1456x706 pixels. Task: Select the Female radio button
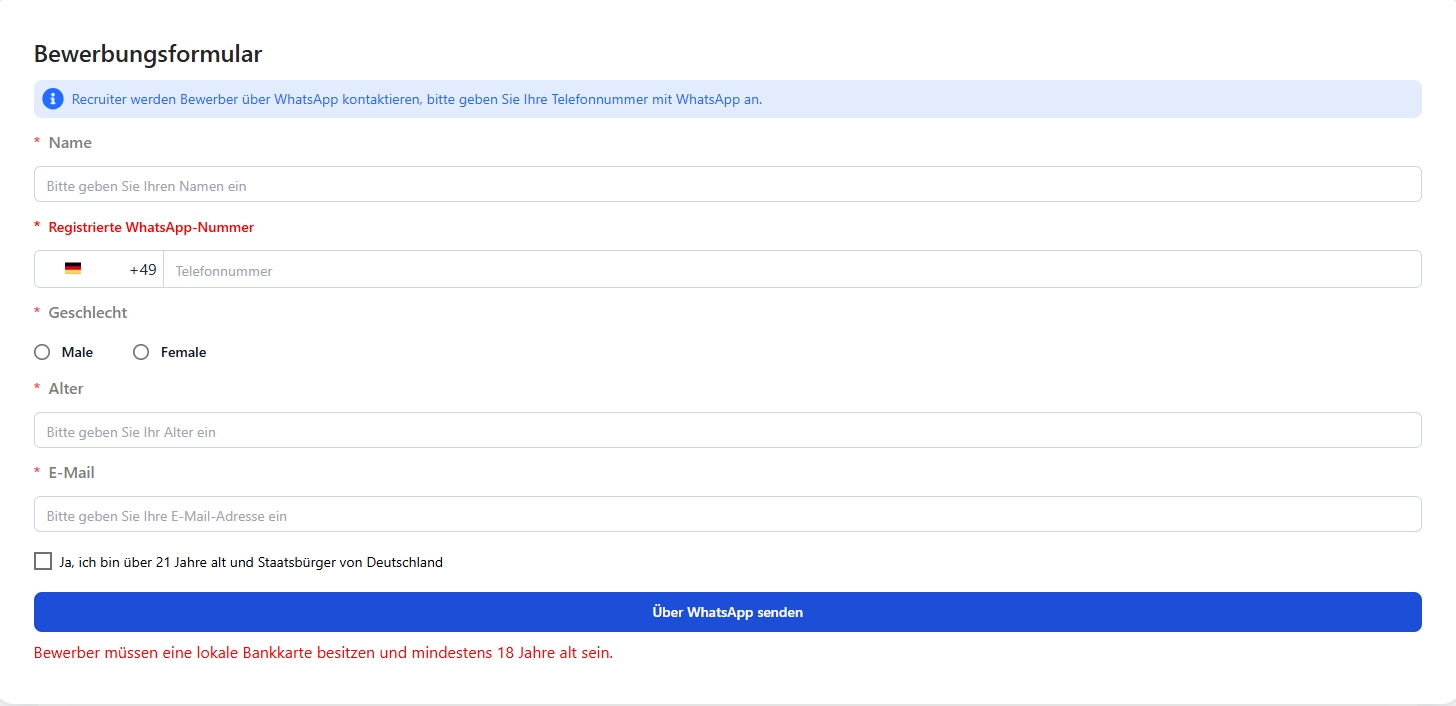click(x=141, y=352)
